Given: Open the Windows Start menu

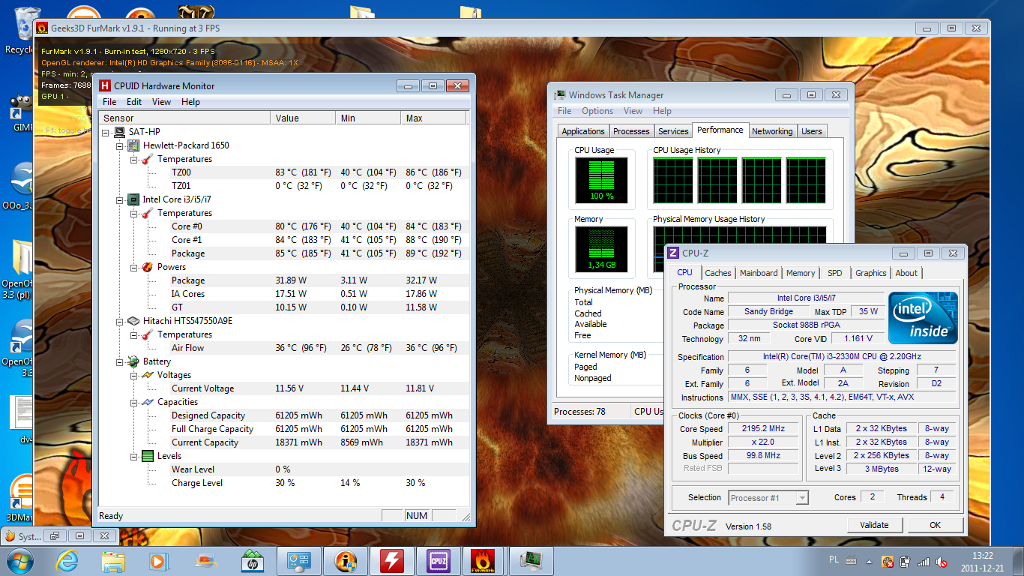Looking at the screenshot, I should coord(20,561).
